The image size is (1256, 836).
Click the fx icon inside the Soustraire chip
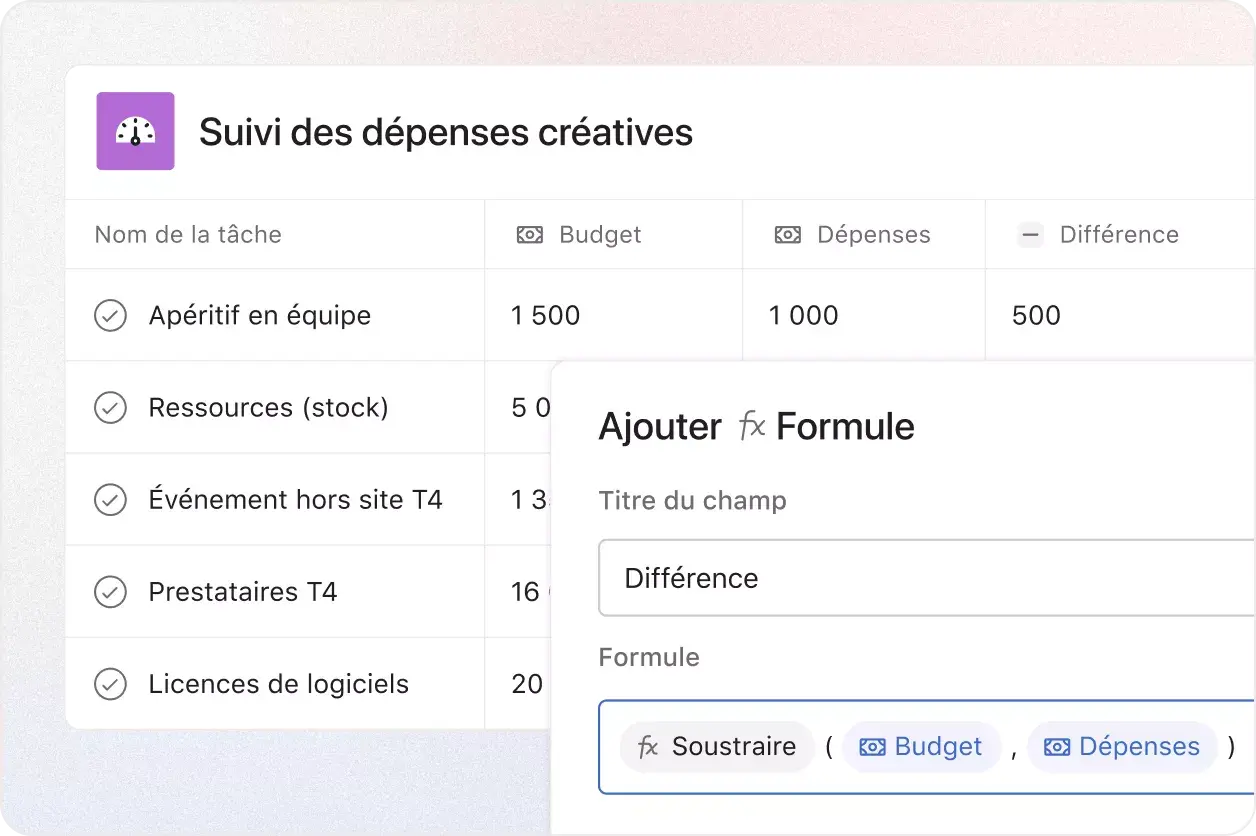(651, 746)
